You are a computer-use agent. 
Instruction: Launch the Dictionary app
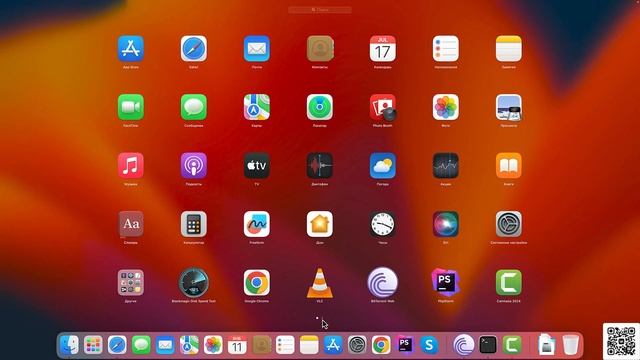click(131, 224)
